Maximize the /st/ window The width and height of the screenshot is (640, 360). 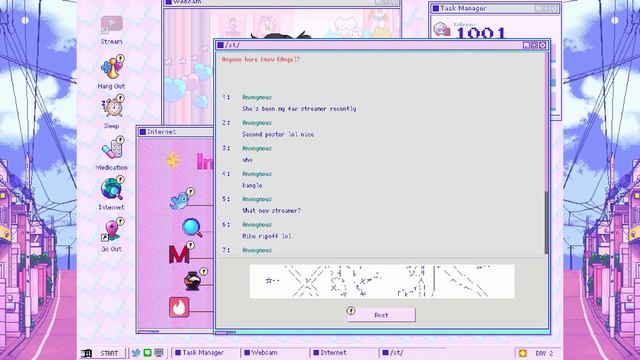pos(534,45)
